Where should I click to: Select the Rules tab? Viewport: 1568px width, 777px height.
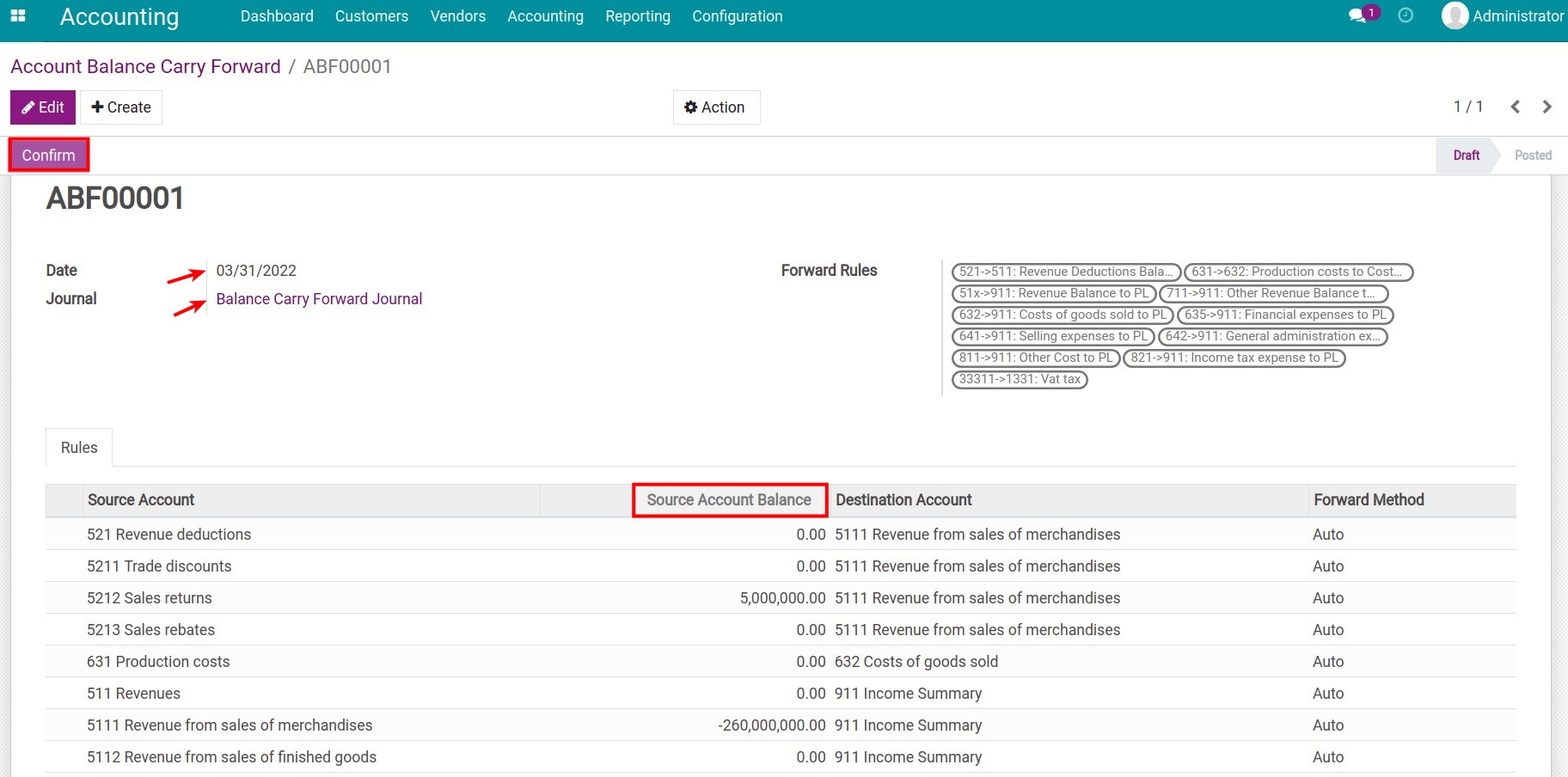[x=79, y=448]
